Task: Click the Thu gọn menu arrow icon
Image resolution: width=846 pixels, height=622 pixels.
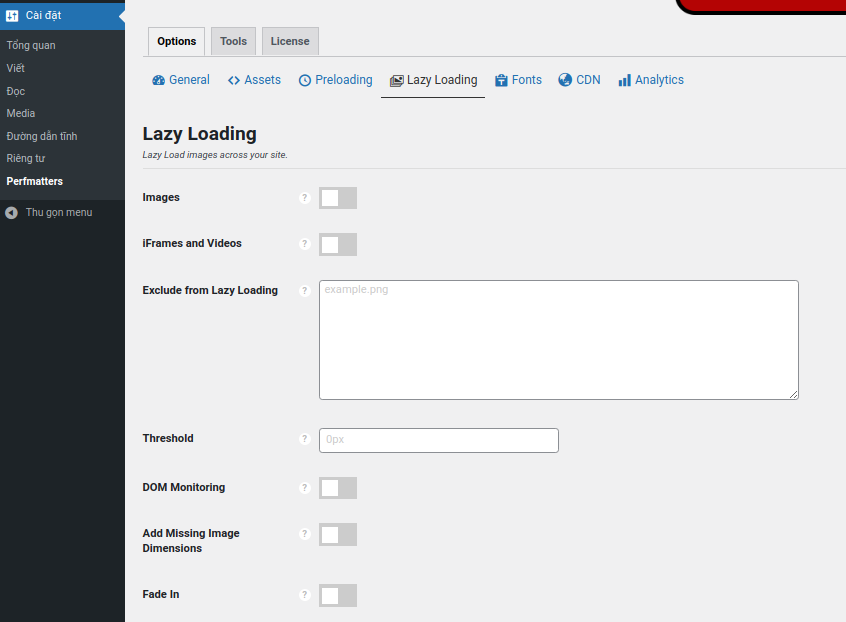Action: tap(11, 213)
